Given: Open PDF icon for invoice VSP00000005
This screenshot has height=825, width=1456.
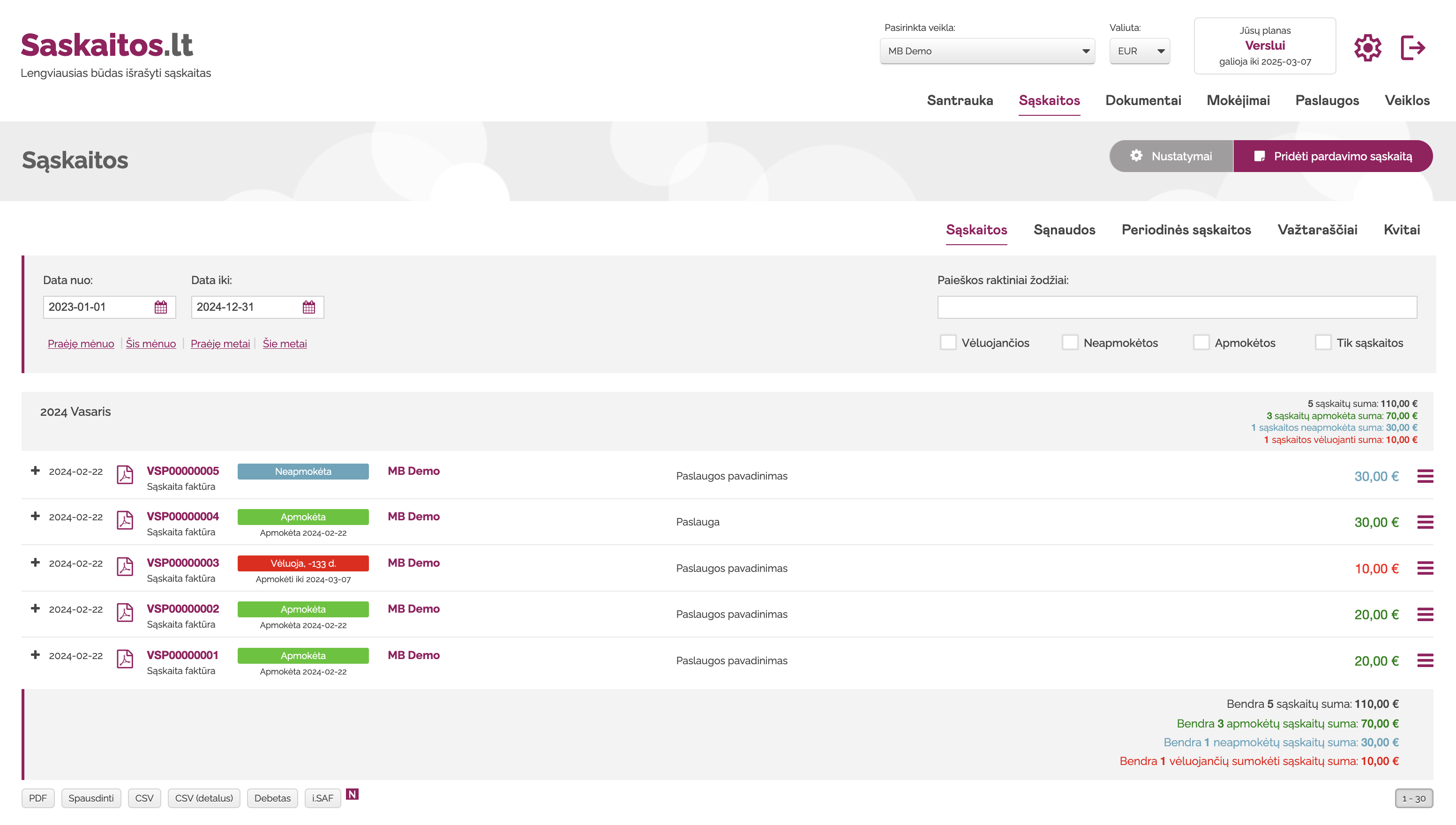Looking at the screenshot, I should click(125, 475).
